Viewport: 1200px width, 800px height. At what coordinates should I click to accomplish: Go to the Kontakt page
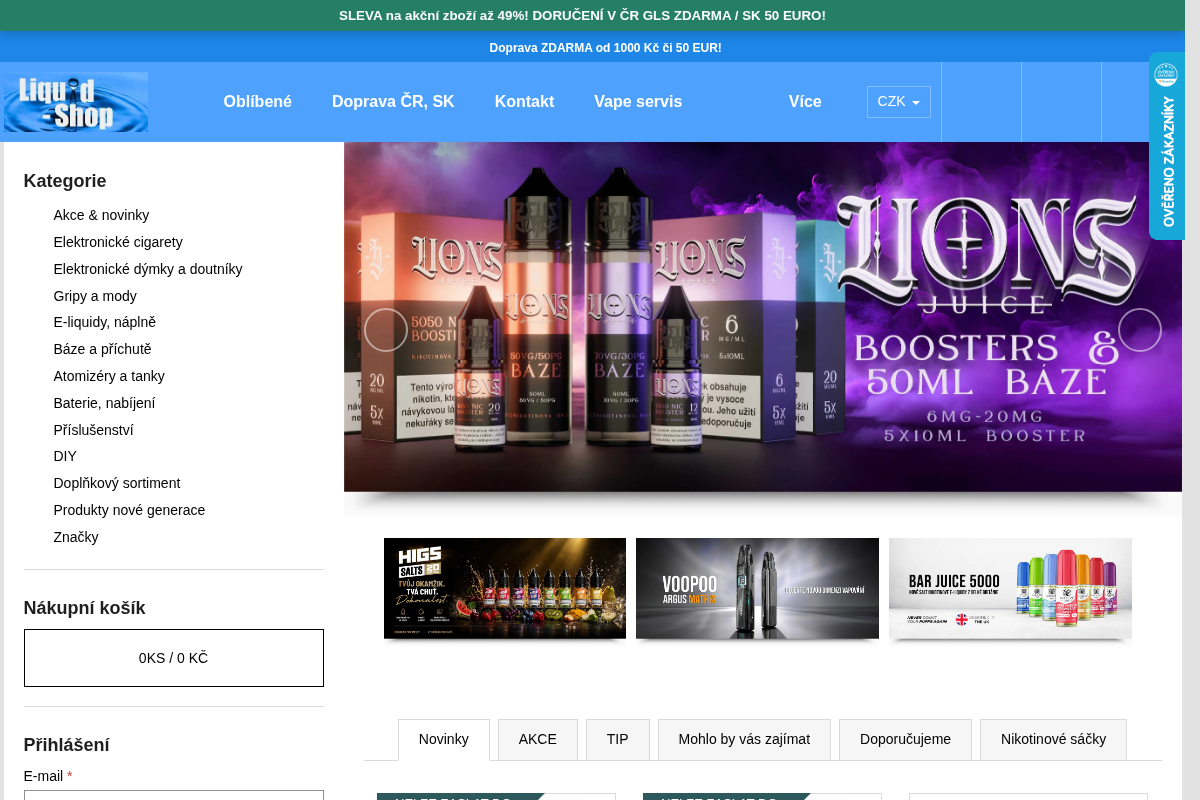click(x=524, y=102)
